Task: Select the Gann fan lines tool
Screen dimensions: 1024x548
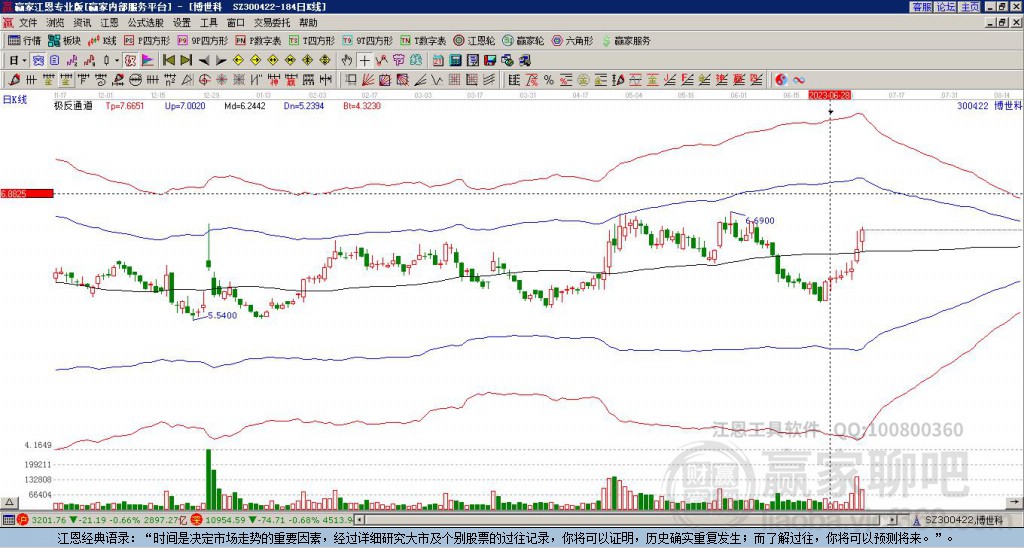Action: 368,80
